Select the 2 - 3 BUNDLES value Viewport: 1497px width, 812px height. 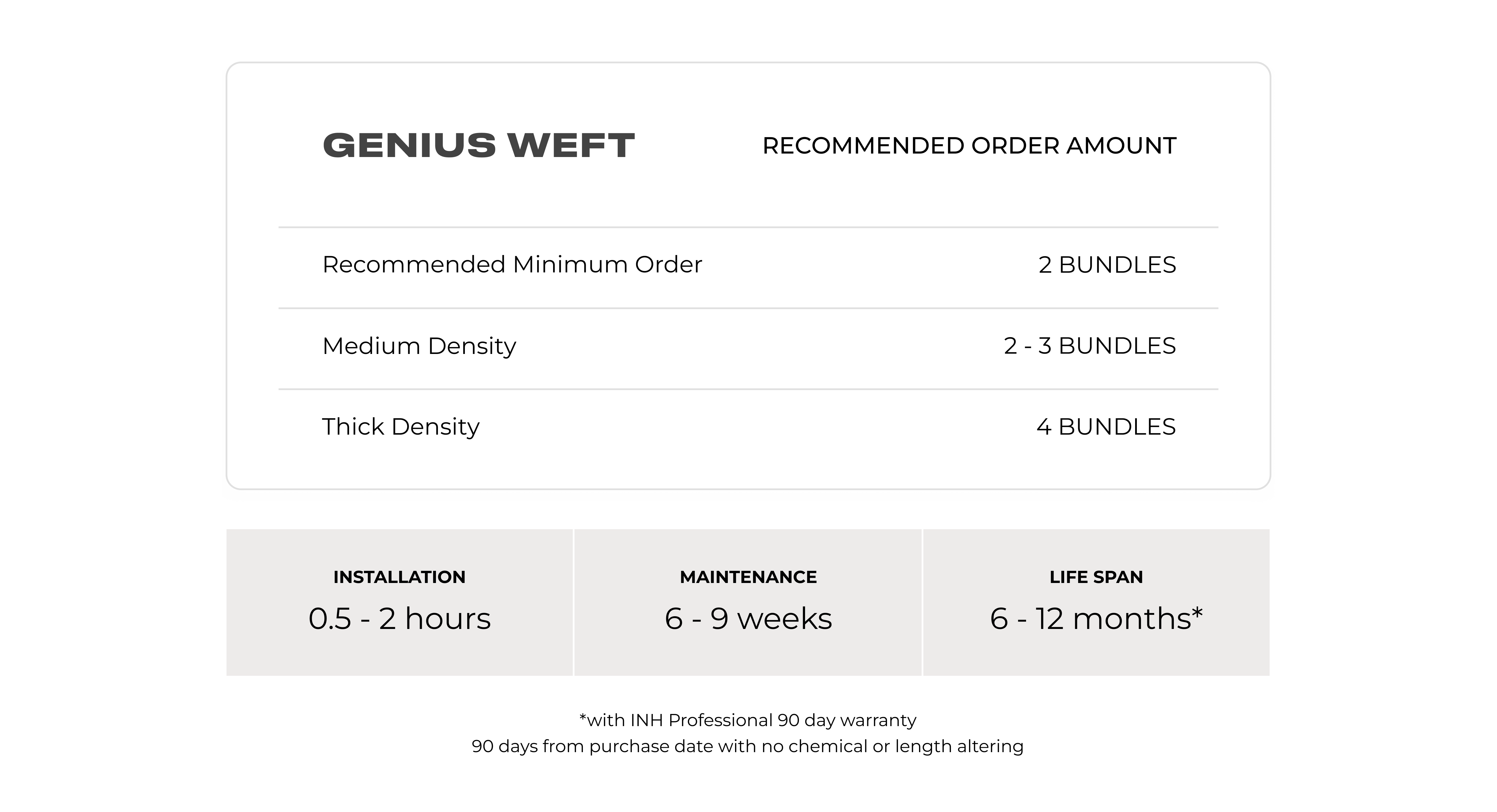[x=1090, y=346]
